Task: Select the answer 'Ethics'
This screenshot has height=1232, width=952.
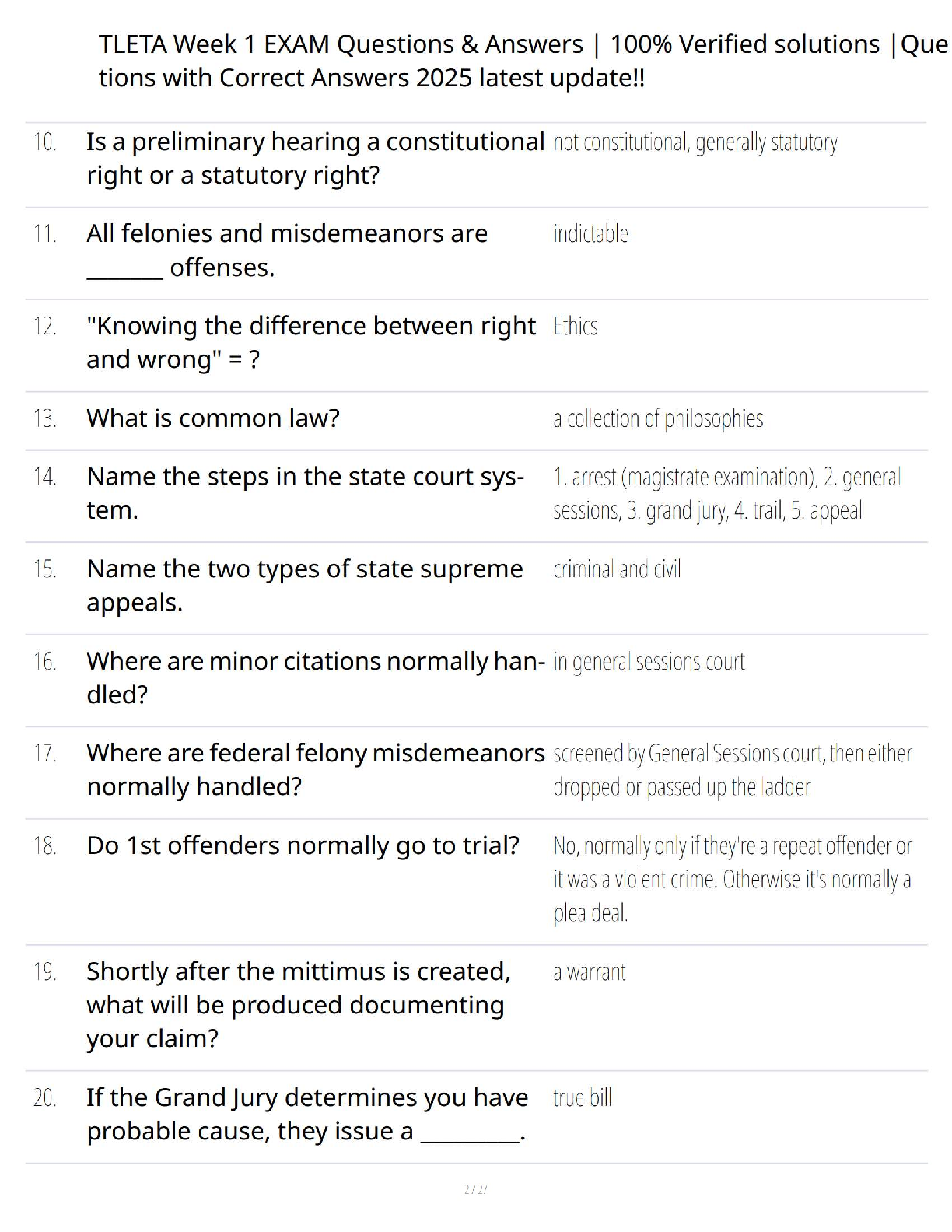Action: 576,326
